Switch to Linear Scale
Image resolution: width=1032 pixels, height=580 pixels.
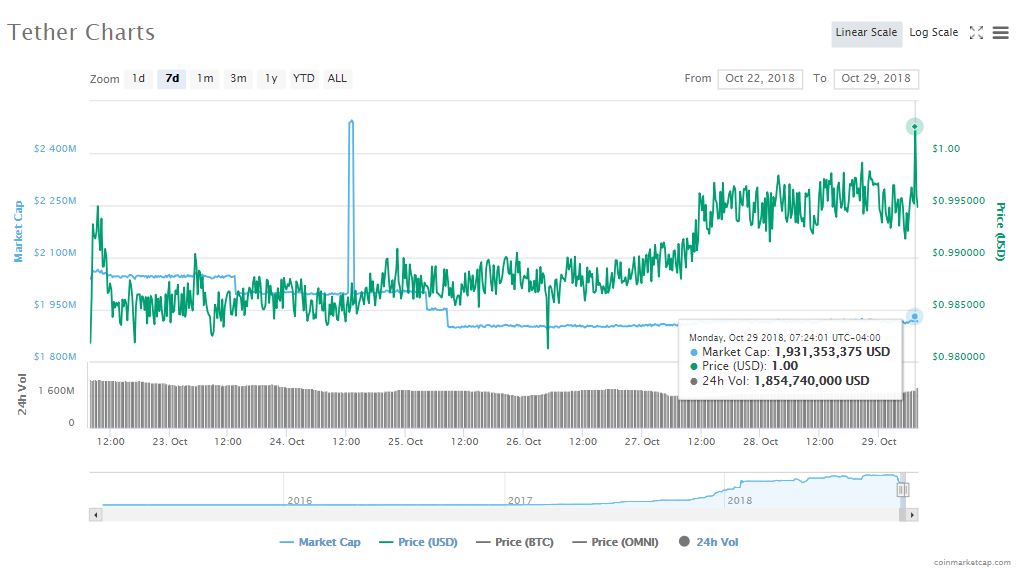866,33
